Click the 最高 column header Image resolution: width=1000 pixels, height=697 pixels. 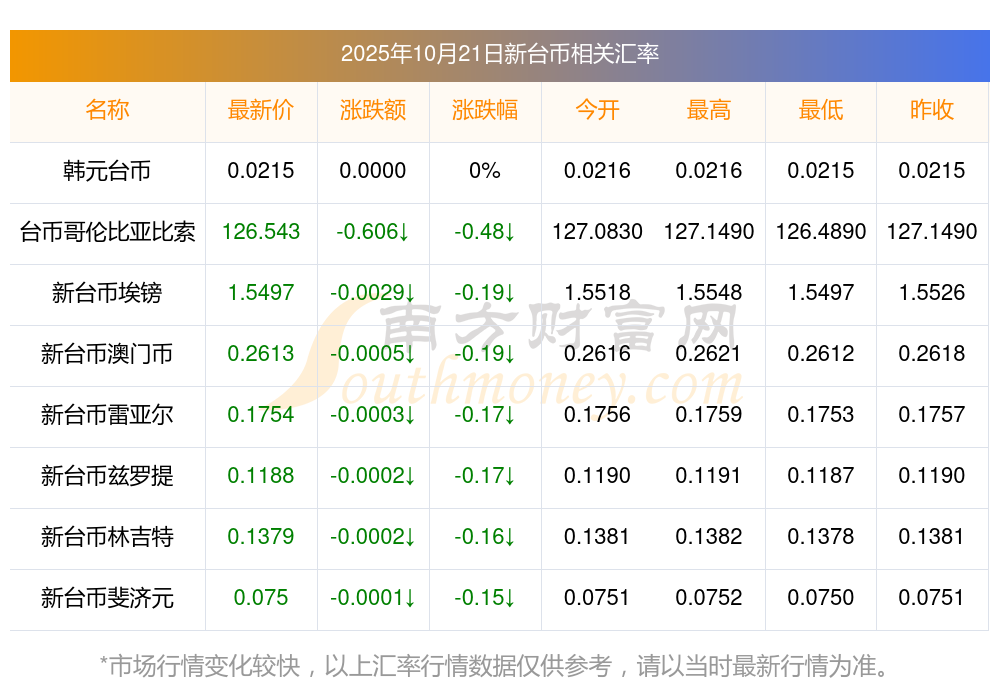coord(709,110)
